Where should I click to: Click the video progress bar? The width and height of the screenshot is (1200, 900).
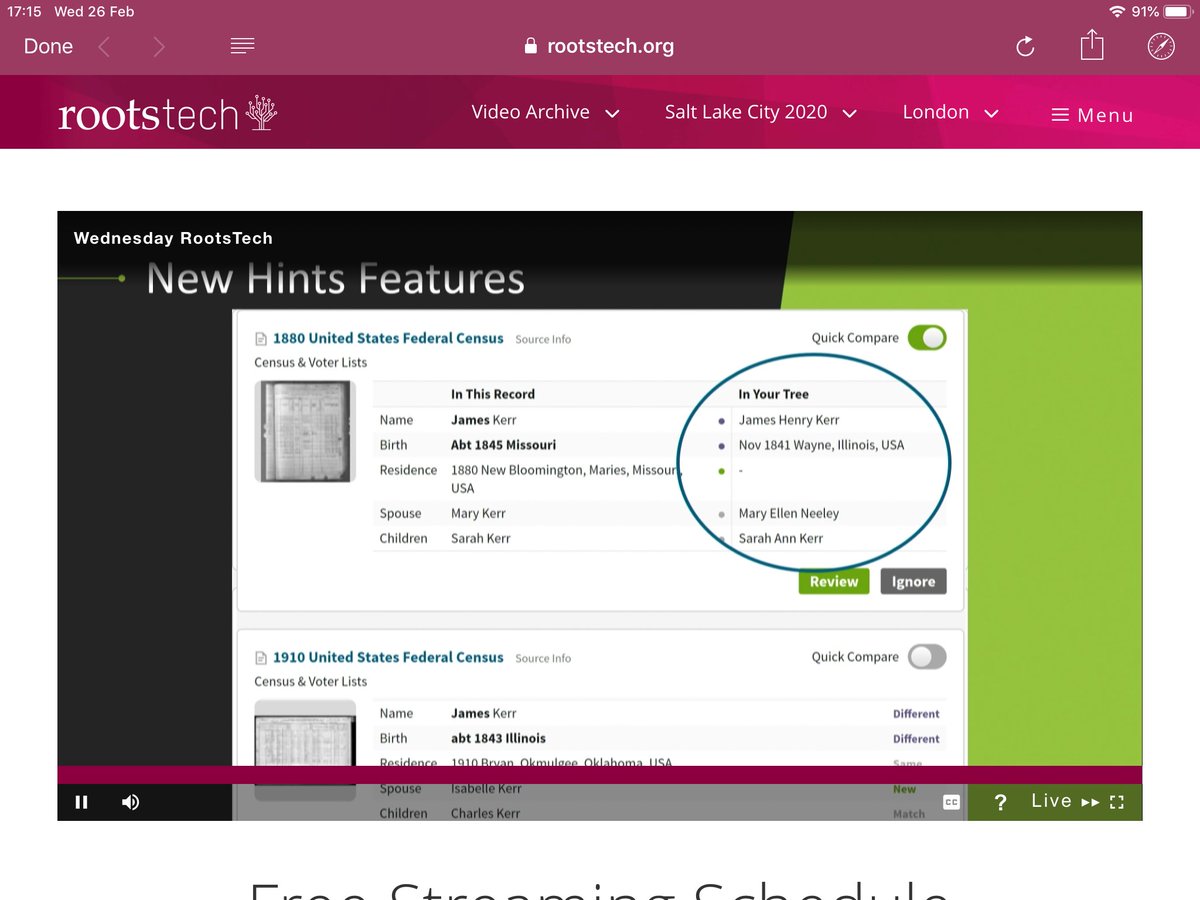[600, 775]
